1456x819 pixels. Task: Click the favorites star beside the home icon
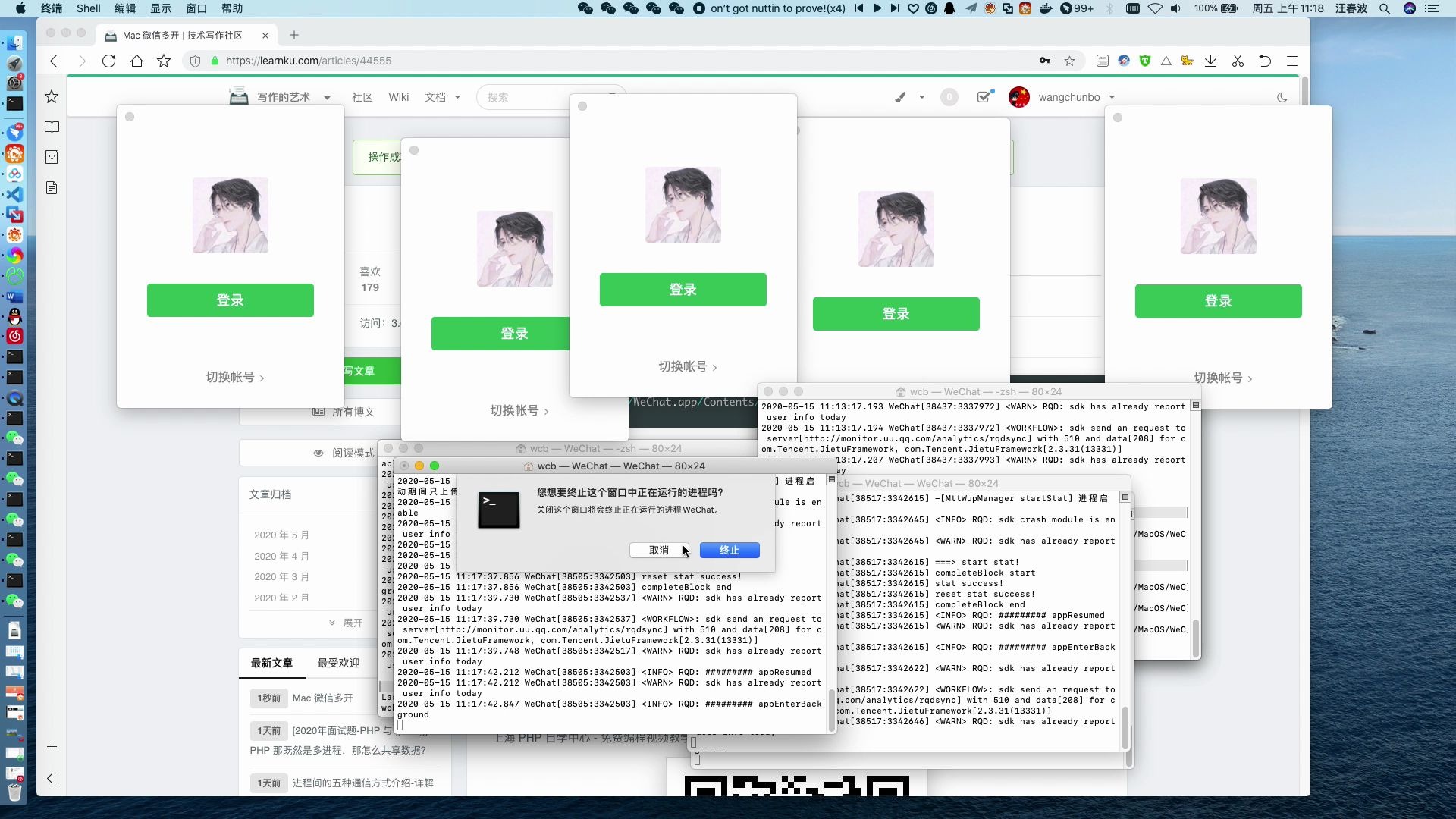pyautogui.click(x=164, y=61)
